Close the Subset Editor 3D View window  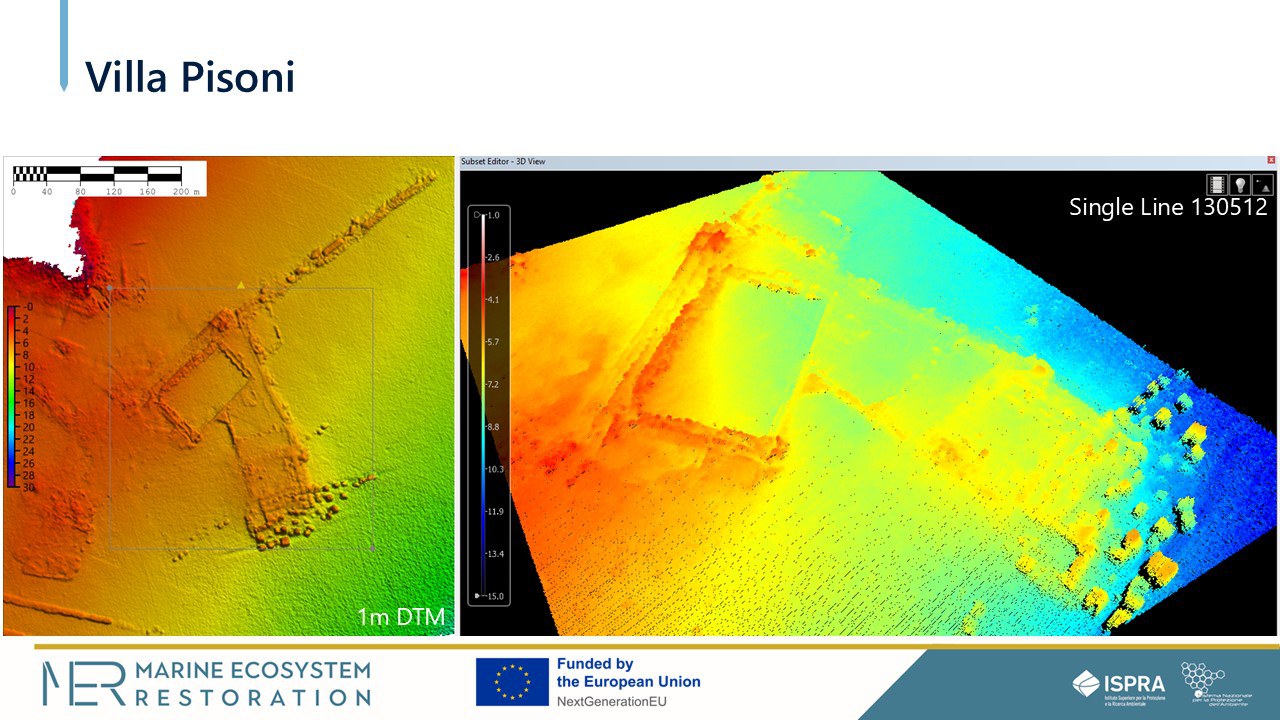1271,160
